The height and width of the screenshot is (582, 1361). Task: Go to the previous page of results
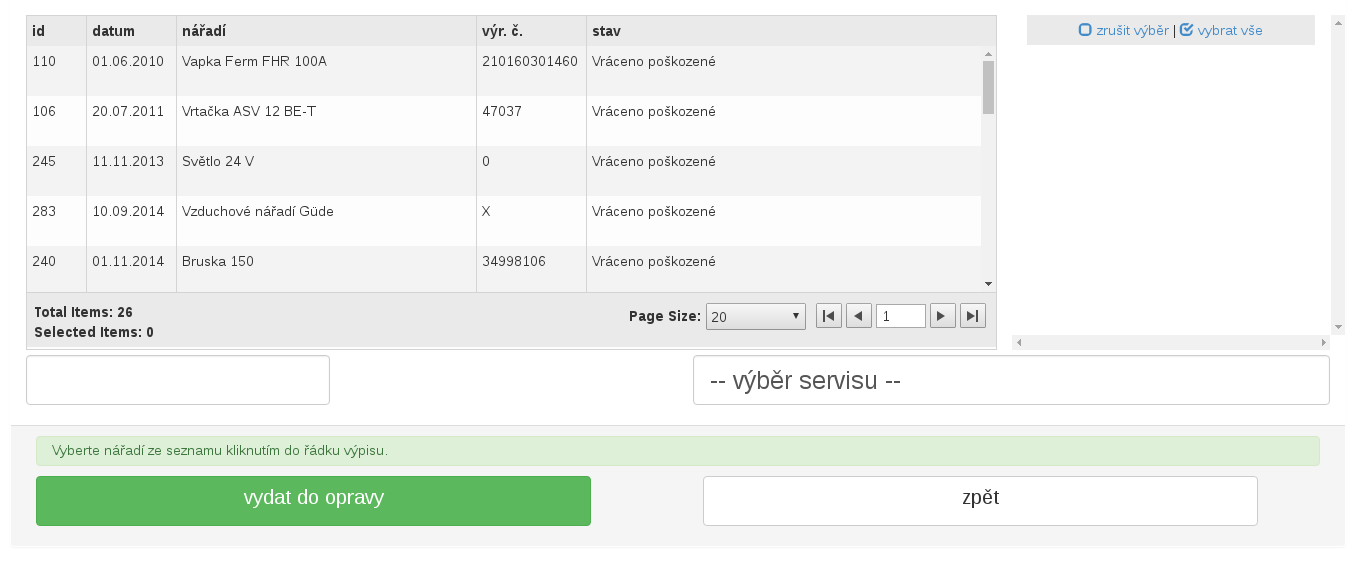(x=858, y=316)
